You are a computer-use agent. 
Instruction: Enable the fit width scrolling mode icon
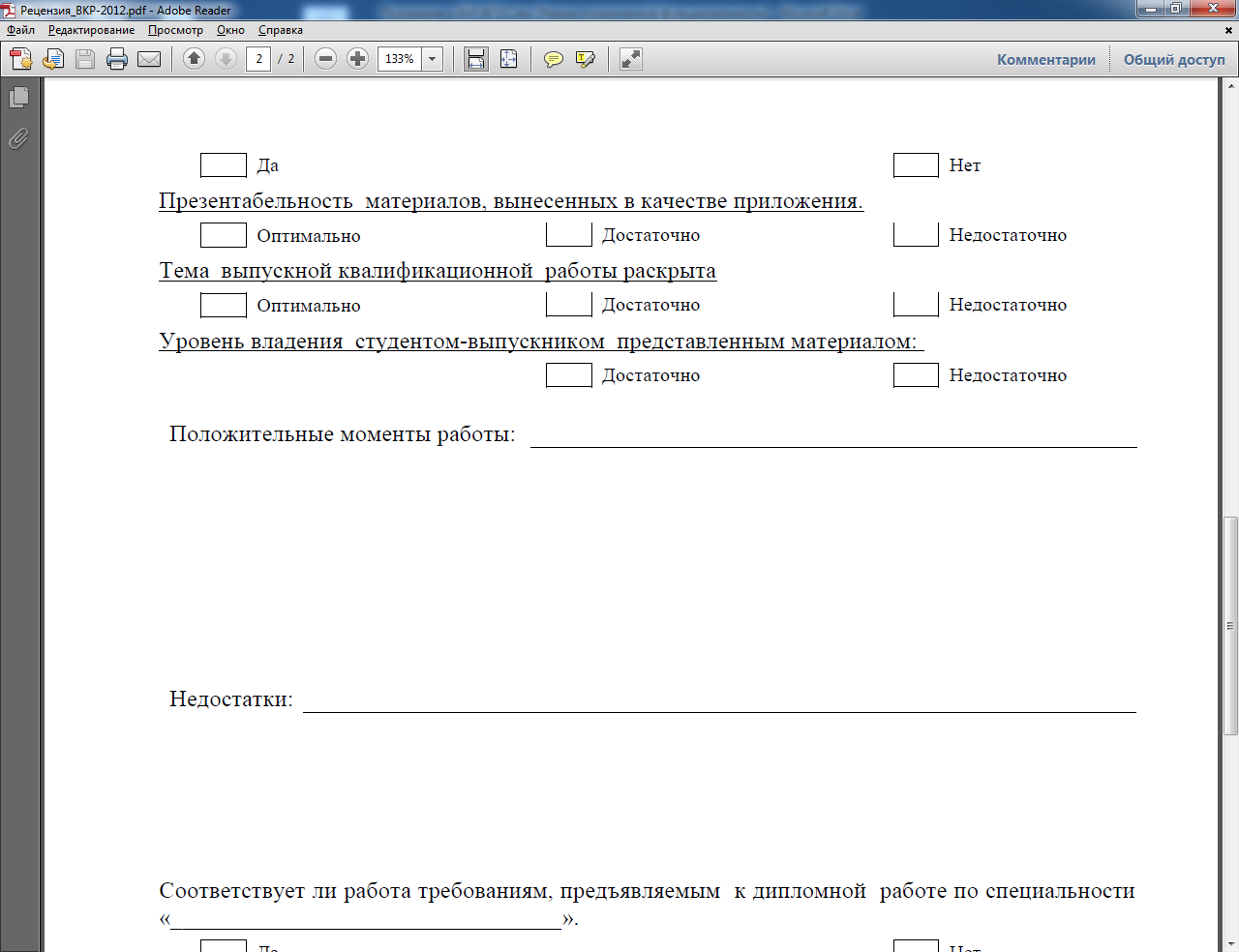tap(476, 59)
